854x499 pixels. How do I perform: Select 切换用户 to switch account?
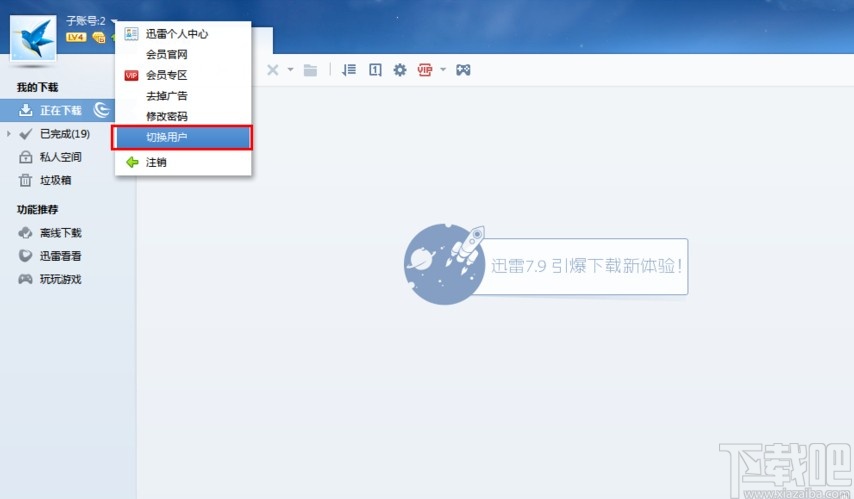coord(182,137)
